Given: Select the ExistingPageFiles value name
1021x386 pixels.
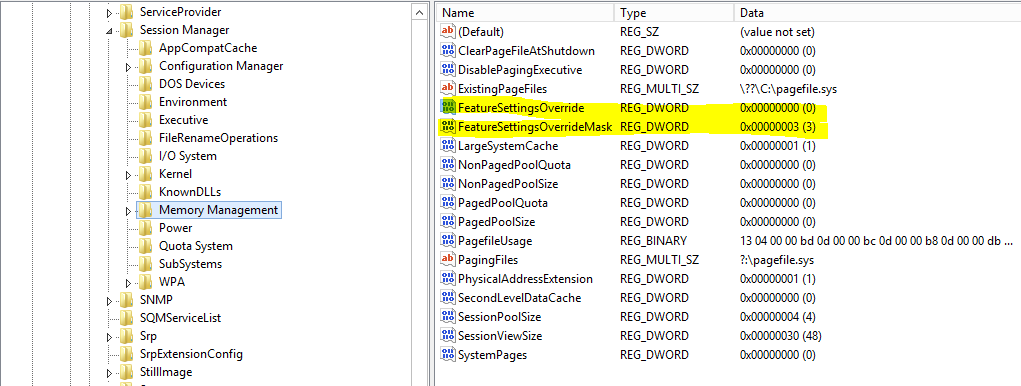Looking at the screenshot, I should [503, 89].
